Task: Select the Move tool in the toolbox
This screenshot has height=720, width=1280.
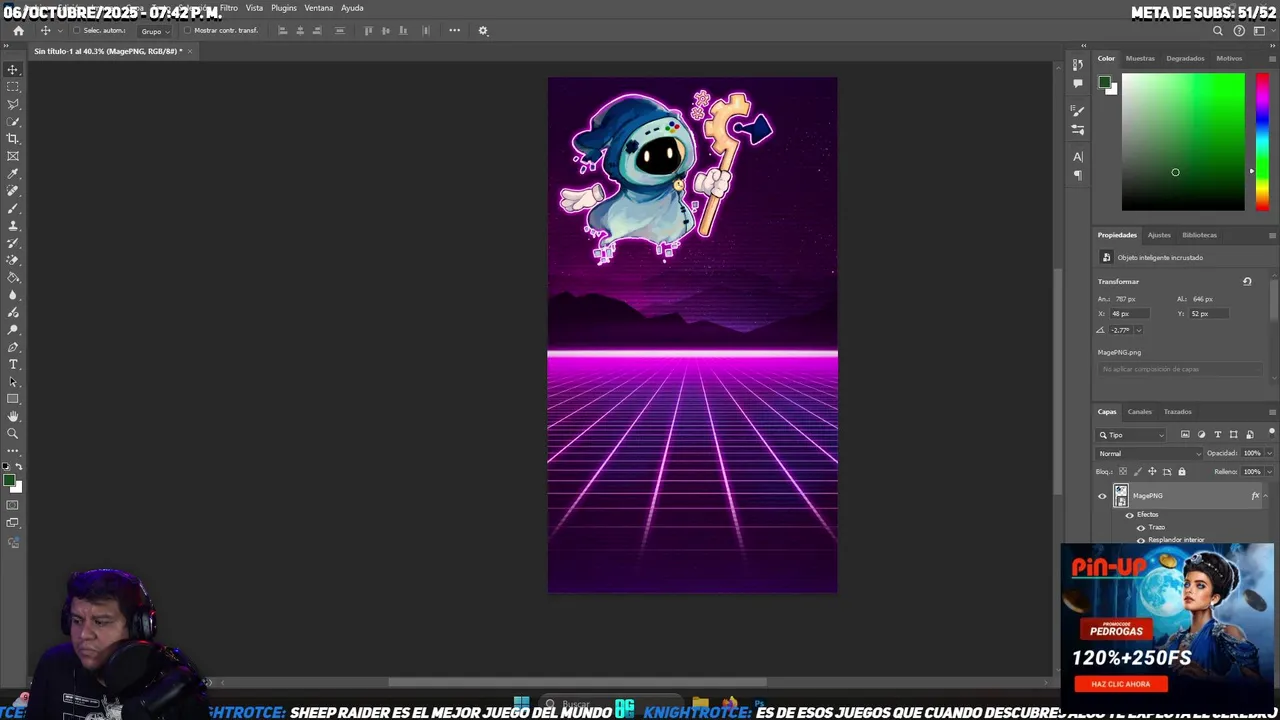Action: pos(13,70)
